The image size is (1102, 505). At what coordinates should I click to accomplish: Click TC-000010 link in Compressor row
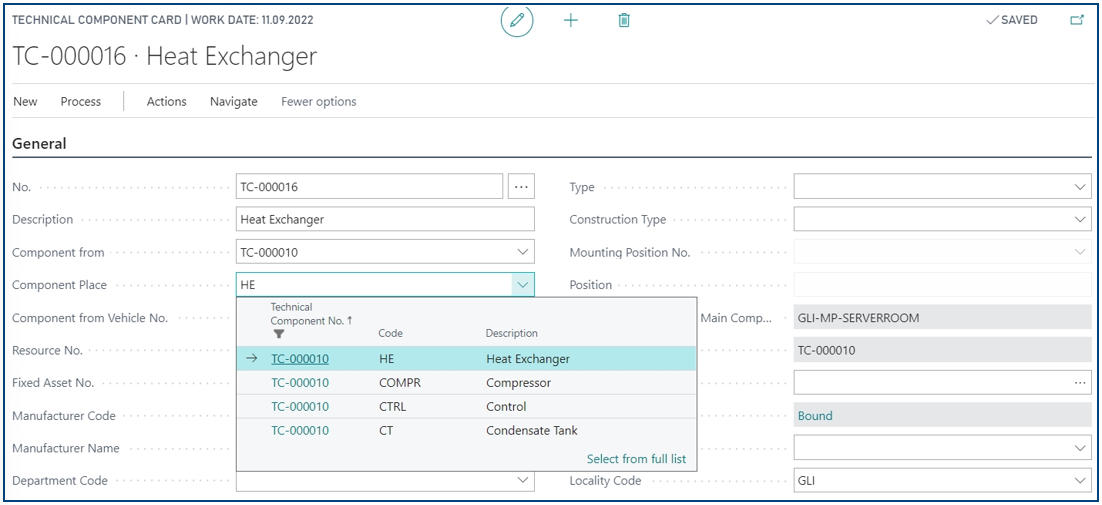click(x=300, y=383)
